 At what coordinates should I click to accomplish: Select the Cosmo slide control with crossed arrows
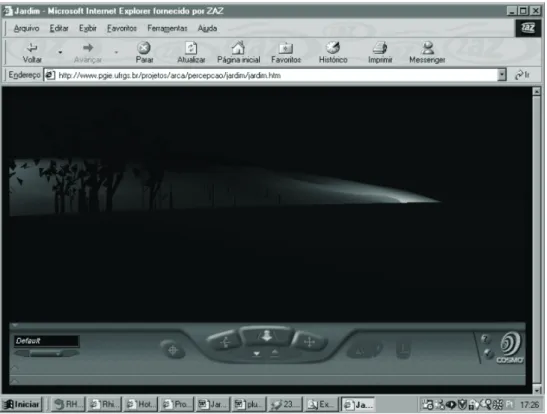pos(309,342)
